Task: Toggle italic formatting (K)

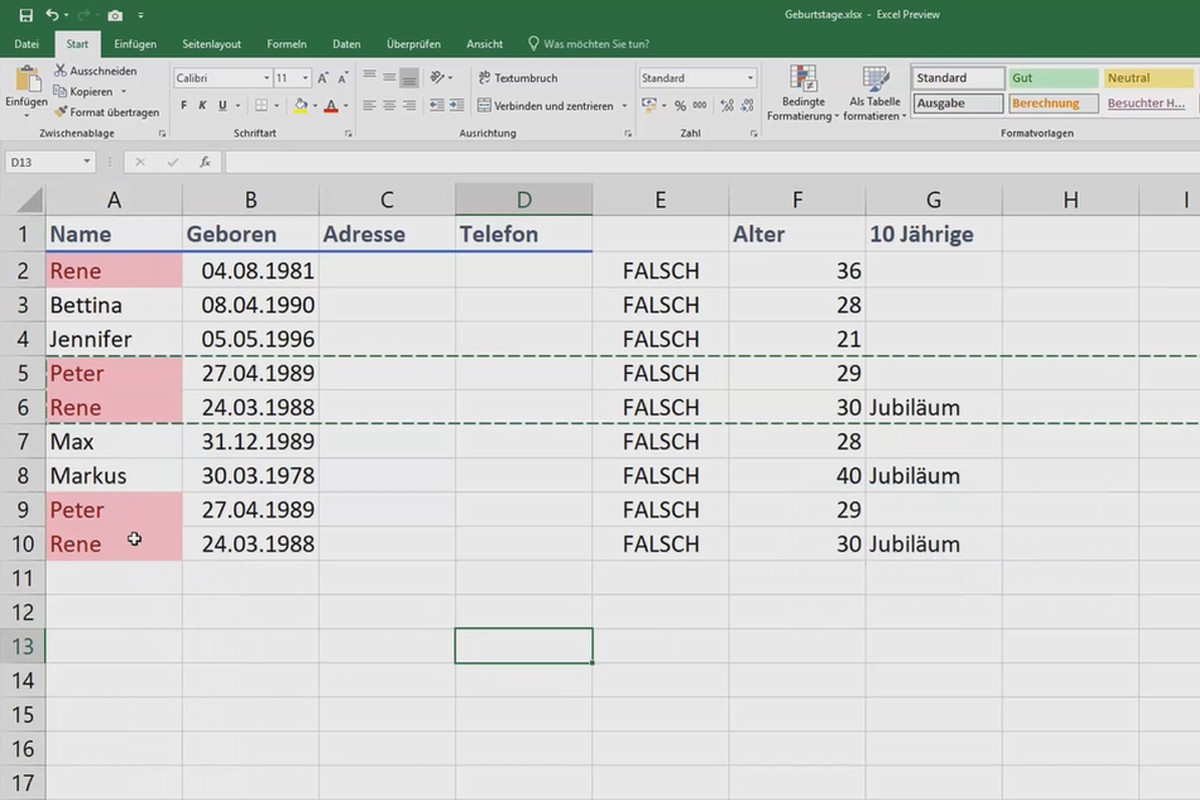Action: [203, 105]
